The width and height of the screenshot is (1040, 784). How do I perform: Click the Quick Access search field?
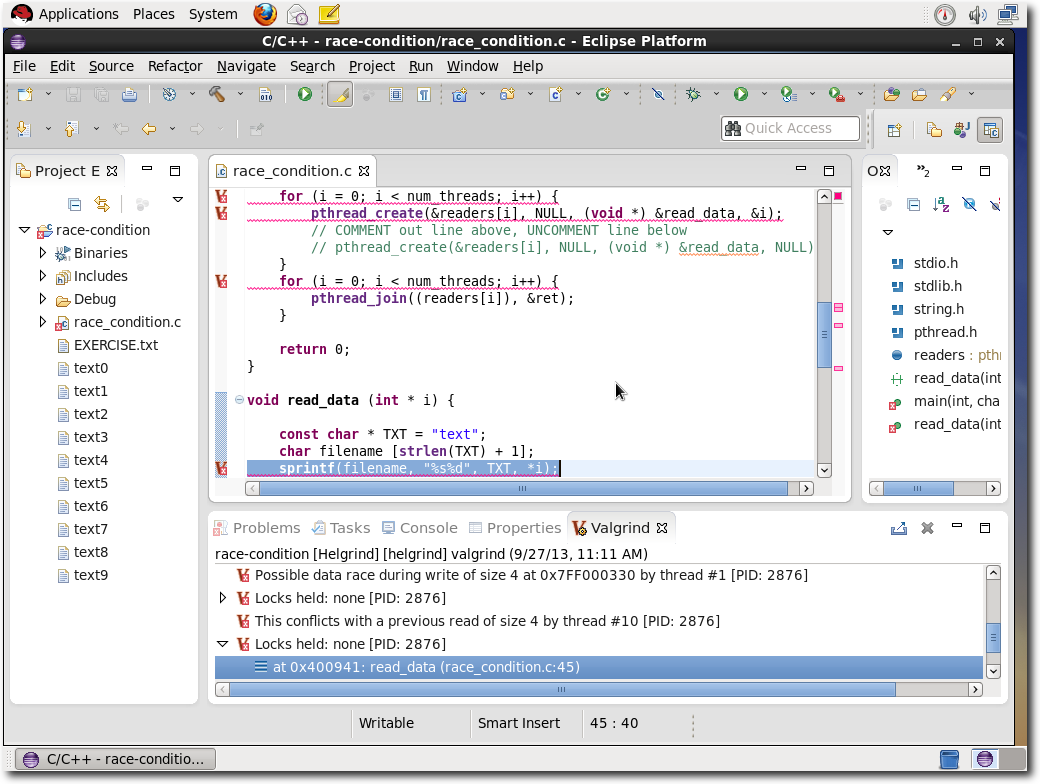tap(790, 128)
